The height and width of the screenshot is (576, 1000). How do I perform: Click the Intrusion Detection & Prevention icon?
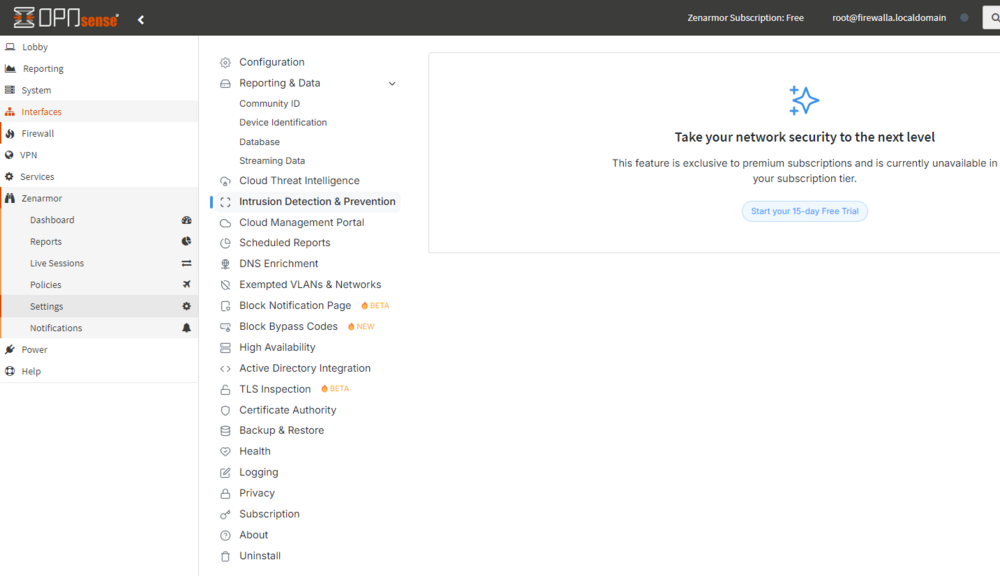coord(225,202)
